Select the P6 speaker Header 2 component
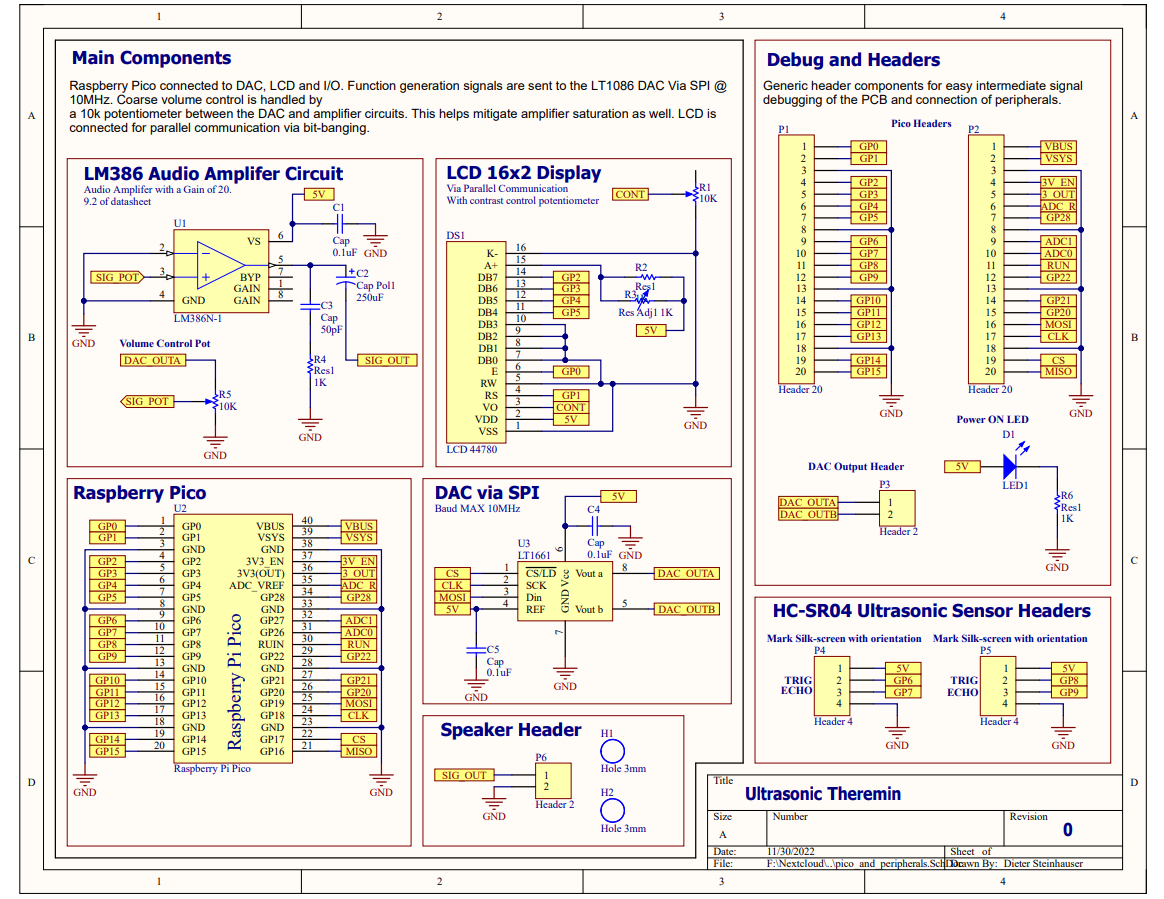The image size is (1164, 899). click(x=553, y=780)
